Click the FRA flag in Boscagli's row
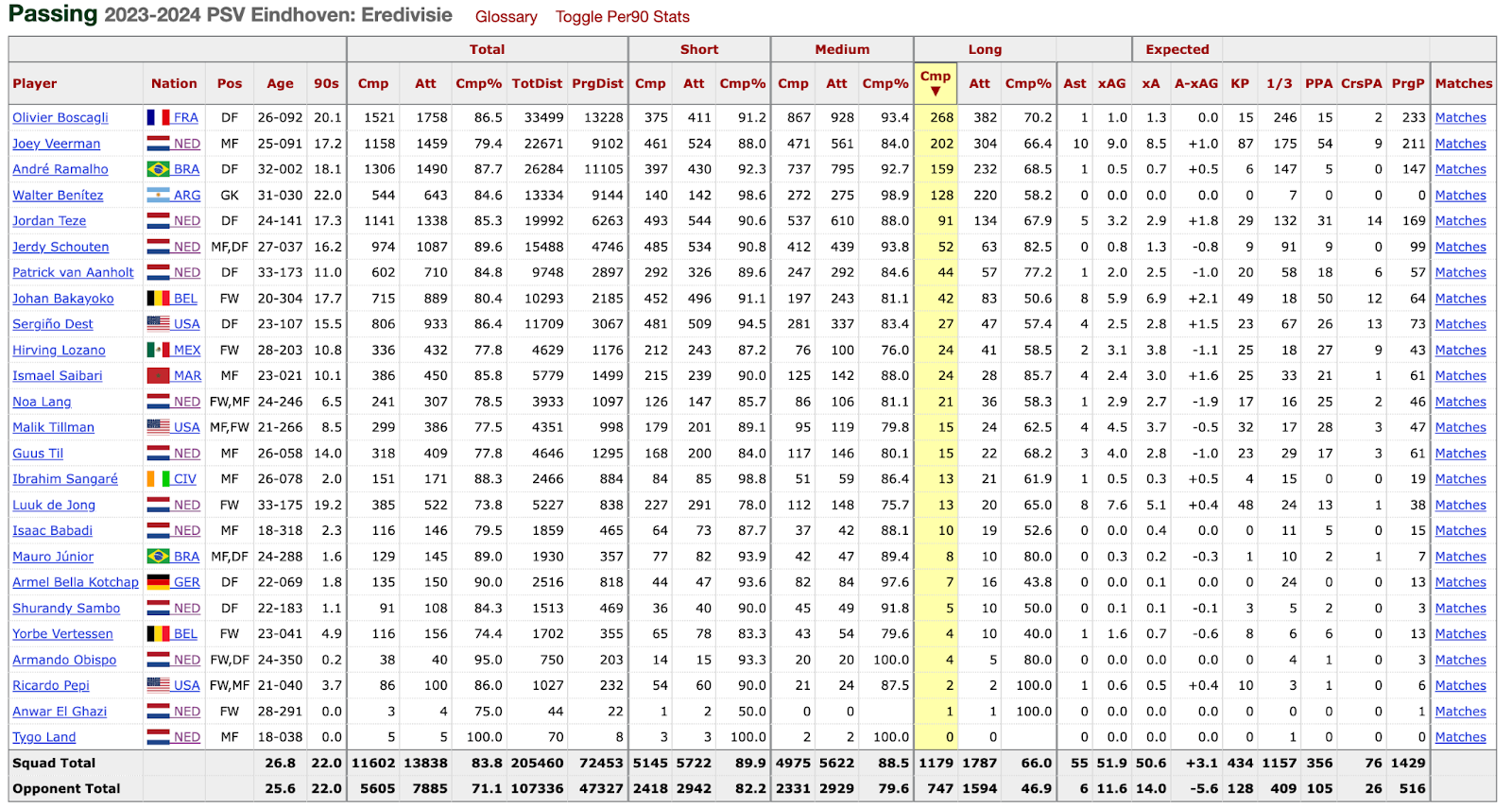The image size is (1512, 808). pos(158,117)
